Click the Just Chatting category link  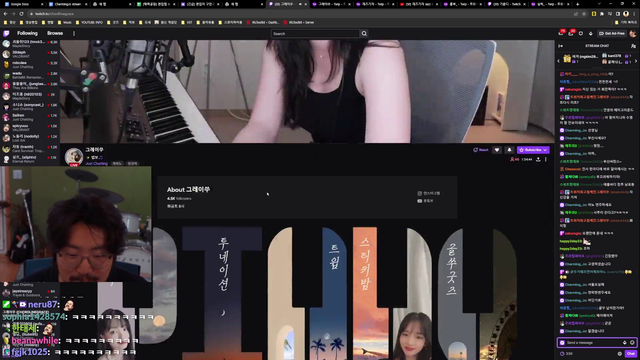pyautogui.click(x=96, y=163)
